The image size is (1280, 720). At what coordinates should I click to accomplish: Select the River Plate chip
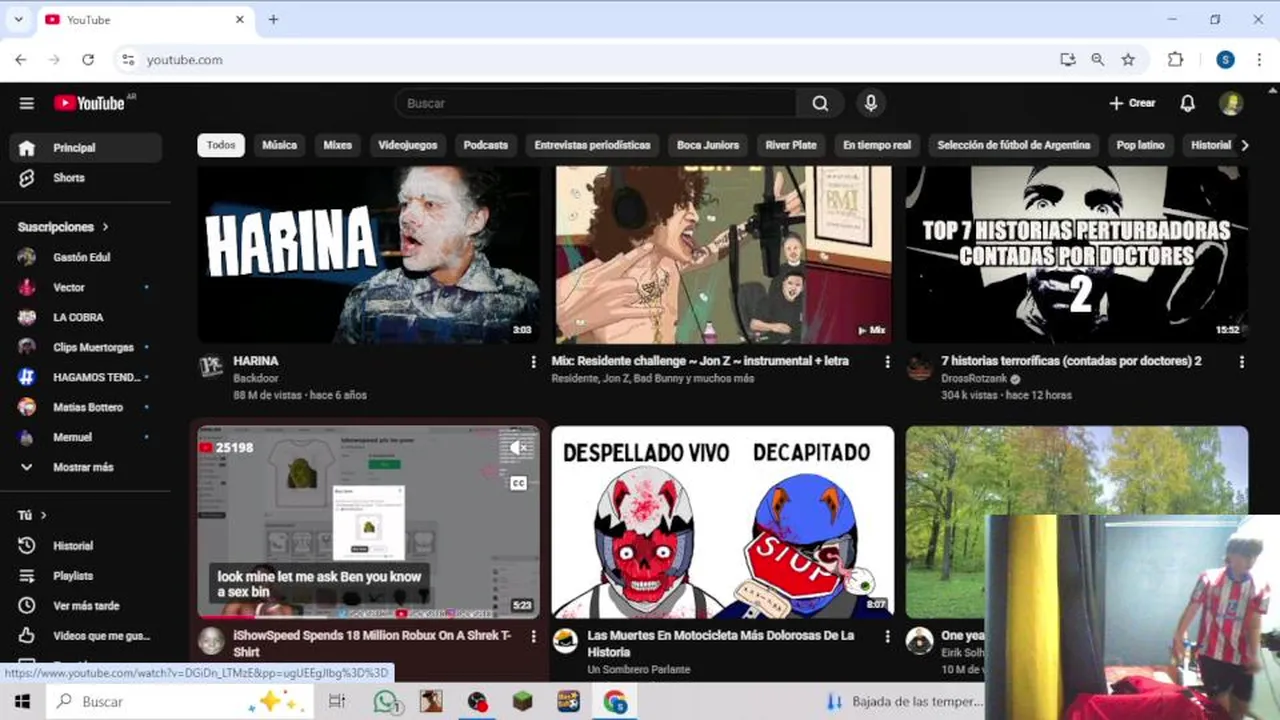coord(791,145)
